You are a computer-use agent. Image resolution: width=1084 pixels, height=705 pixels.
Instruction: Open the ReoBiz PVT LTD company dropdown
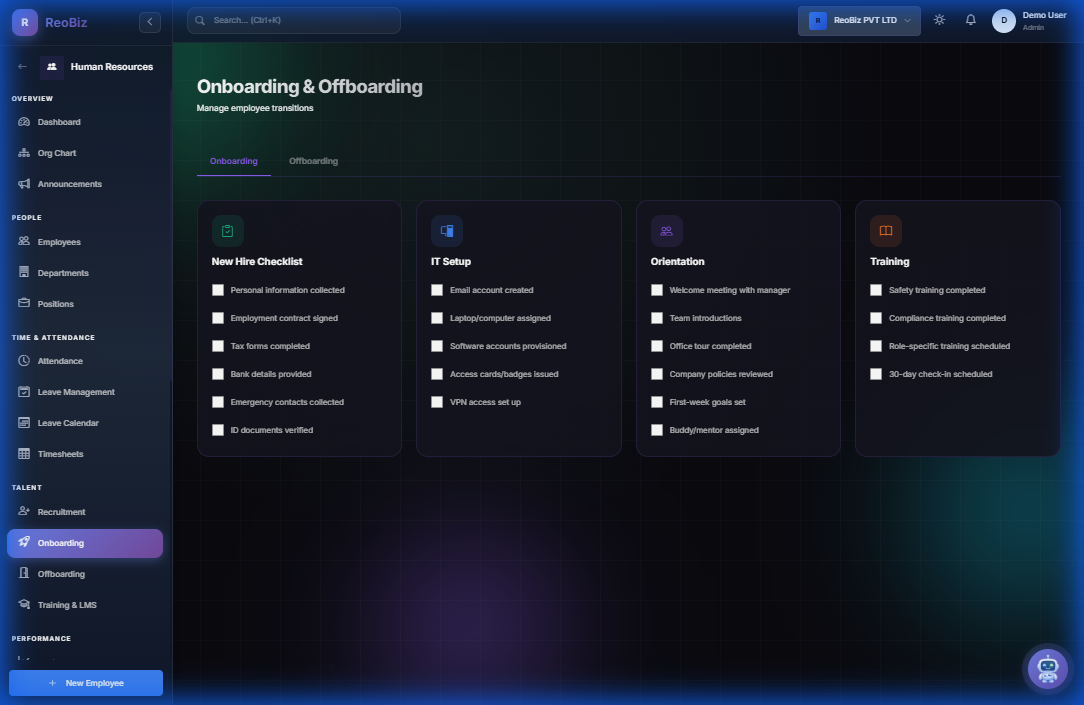click(858, 20)
